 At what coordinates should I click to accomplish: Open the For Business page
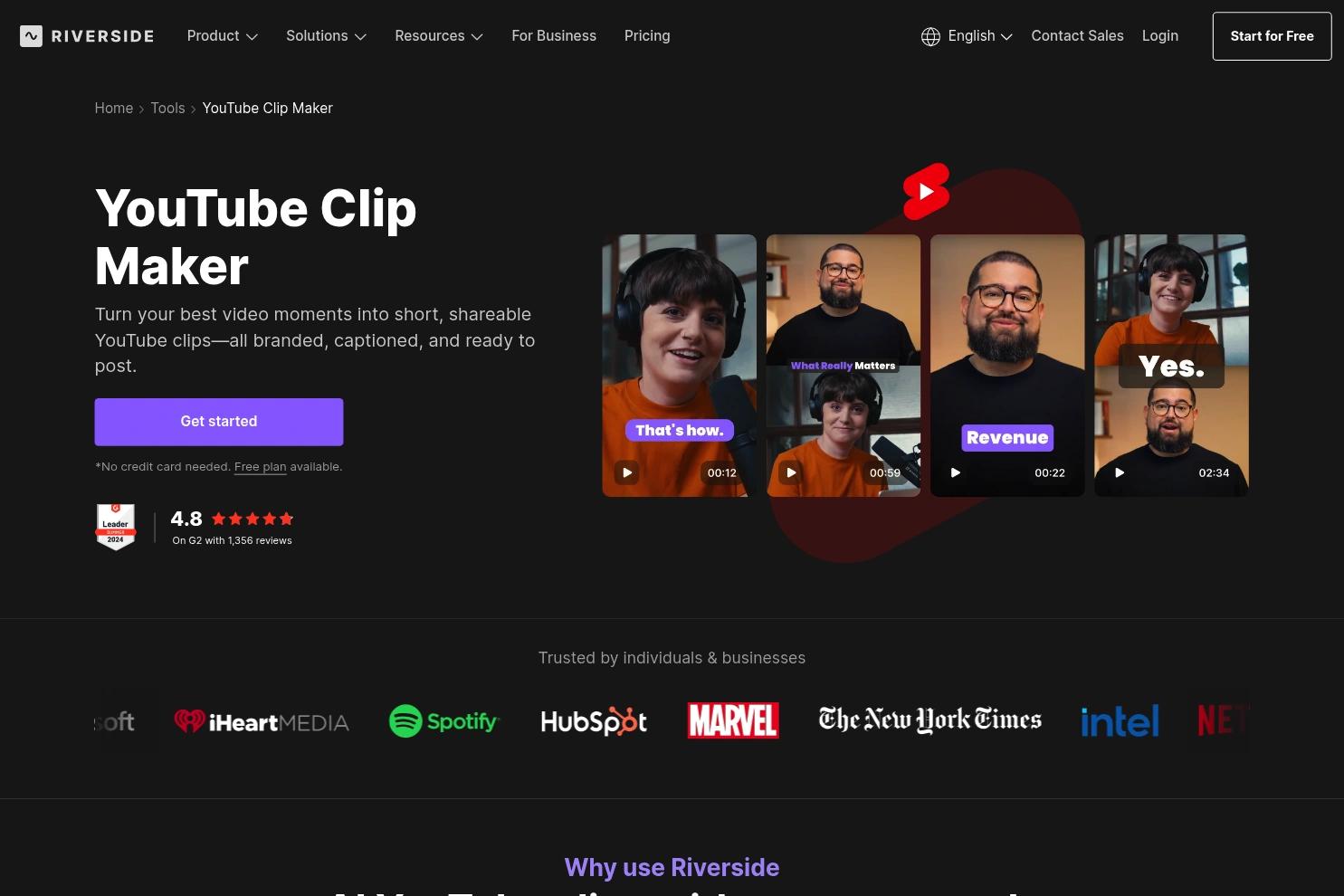coord(554,36)
